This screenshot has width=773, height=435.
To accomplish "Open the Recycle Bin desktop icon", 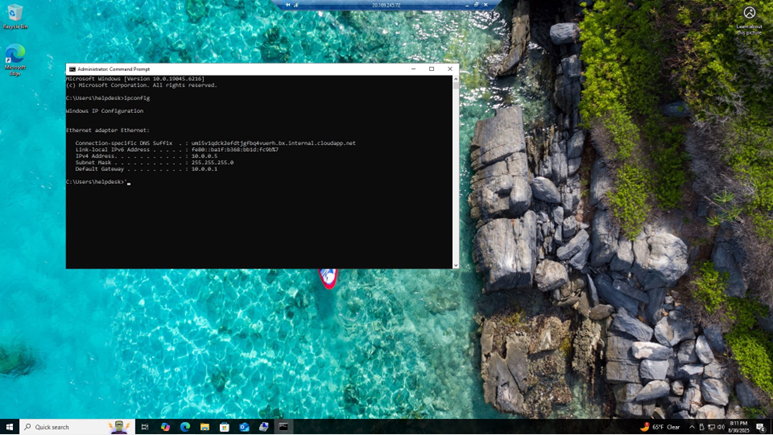I will point(15,15).
